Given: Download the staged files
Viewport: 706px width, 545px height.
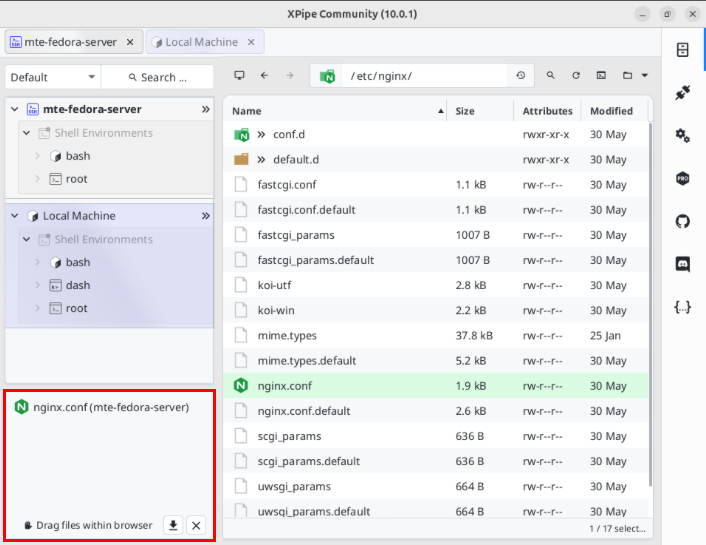Looking at the screenshot, I should coord(173,525).
